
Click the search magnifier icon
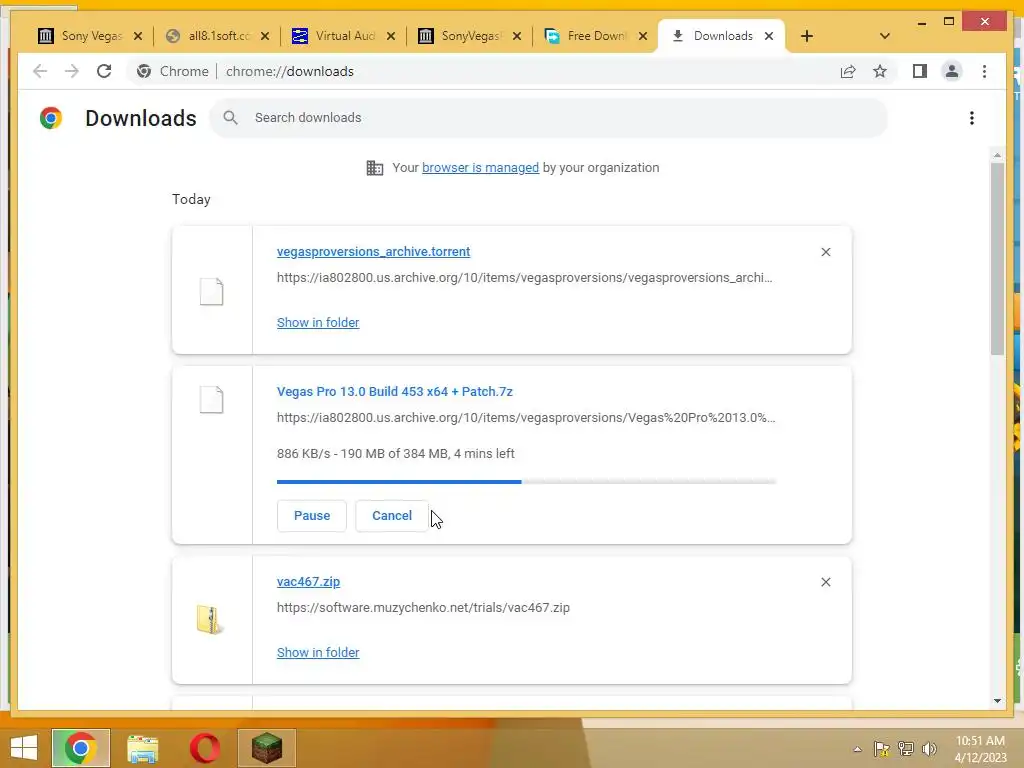coord(230,118)
